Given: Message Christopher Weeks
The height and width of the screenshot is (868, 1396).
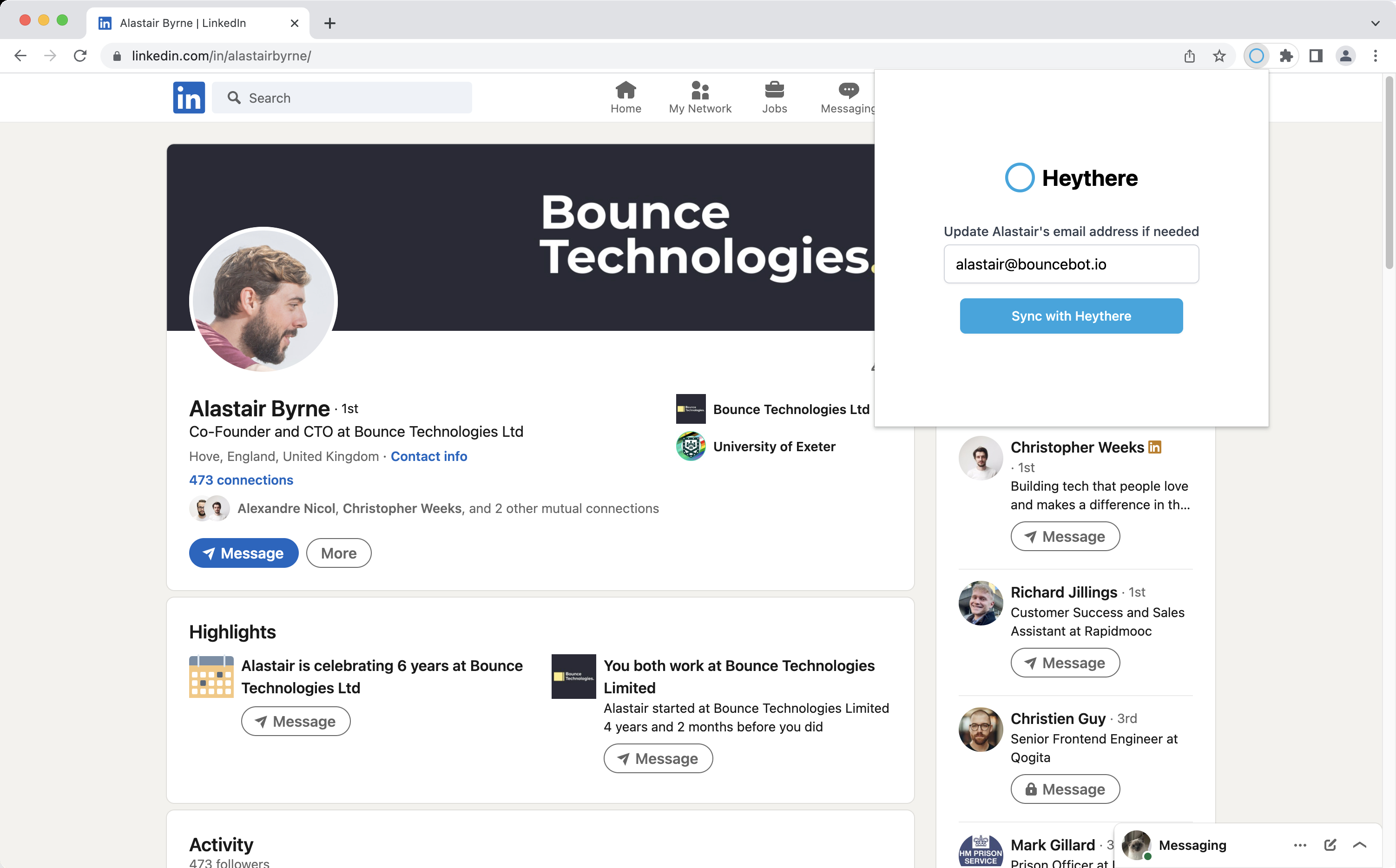Looking at the screenshot, I should click(1065, 536).
